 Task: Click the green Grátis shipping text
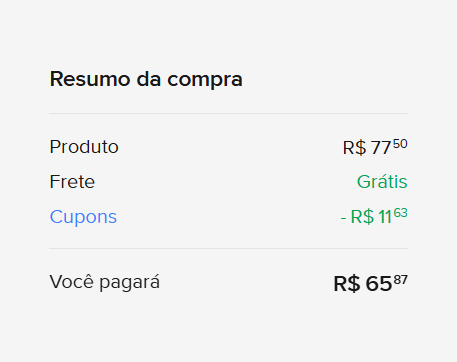pos(382,182)
